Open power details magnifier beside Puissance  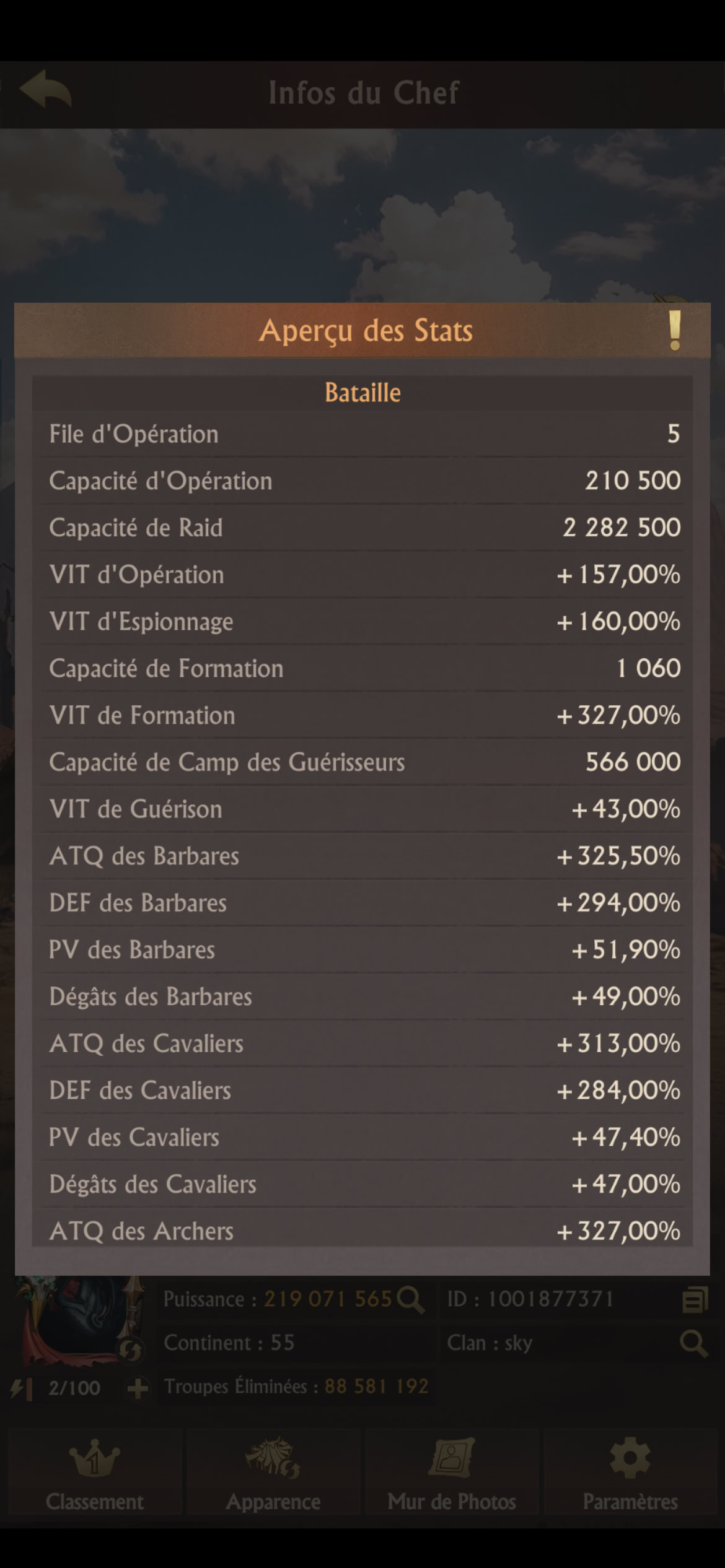(x=410, y=1299)
